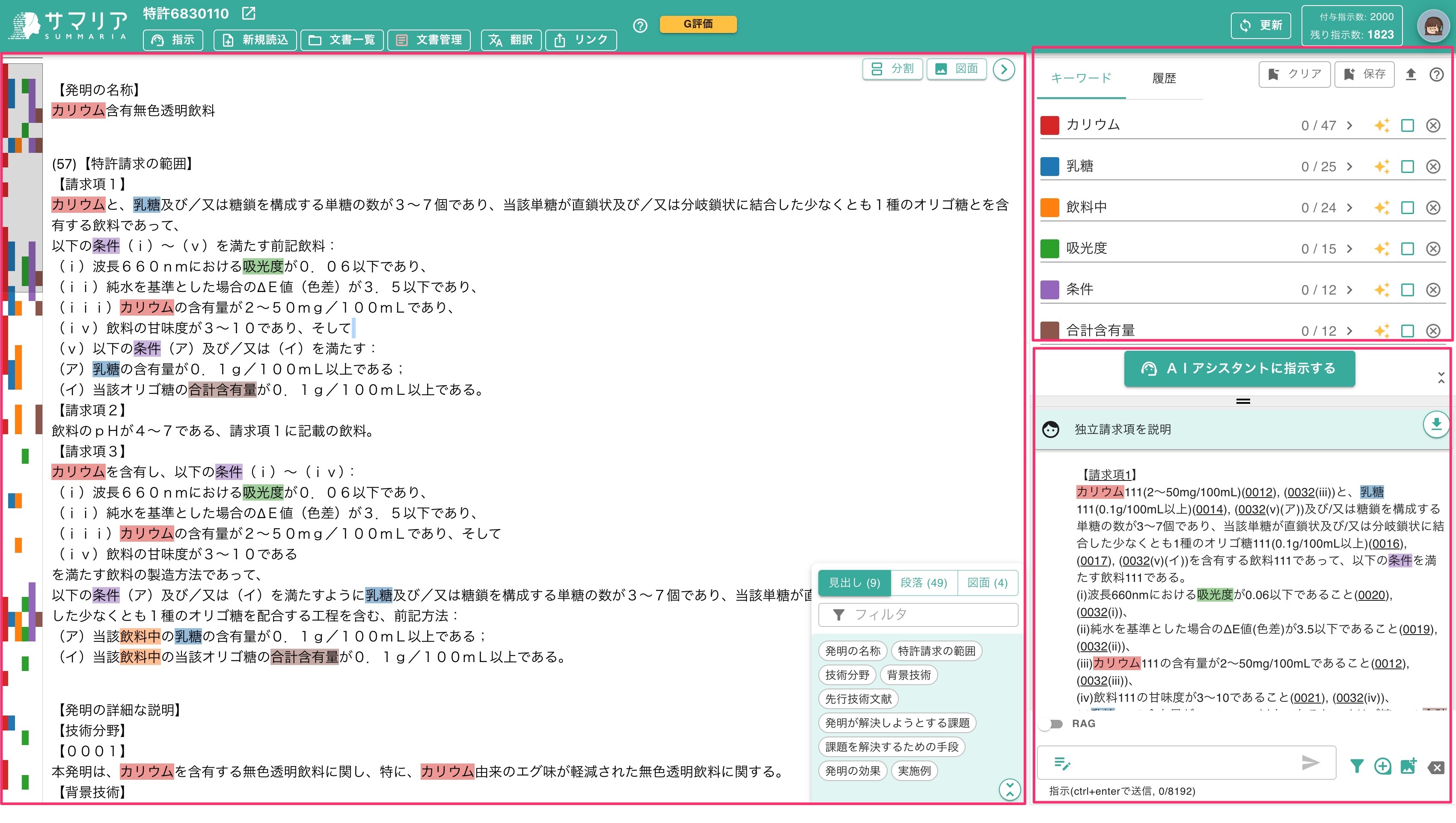
Task: Click the フィルタ input field
Action: [918, 615]
